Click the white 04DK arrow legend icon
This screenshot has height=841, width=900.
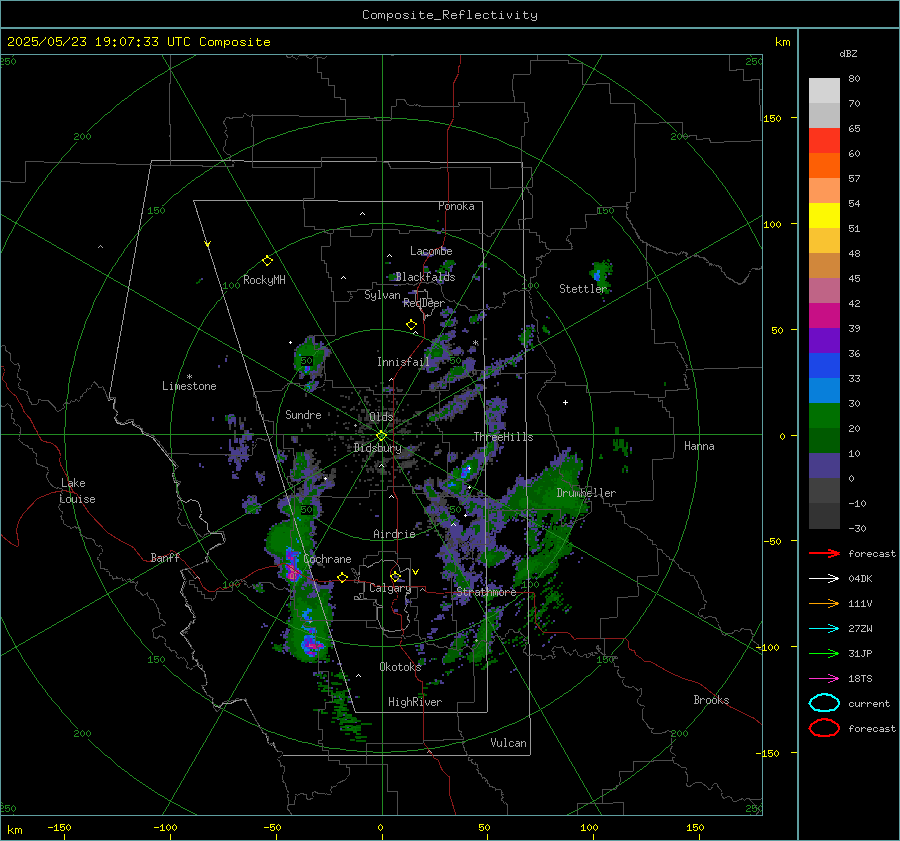[x=824, y=578]
